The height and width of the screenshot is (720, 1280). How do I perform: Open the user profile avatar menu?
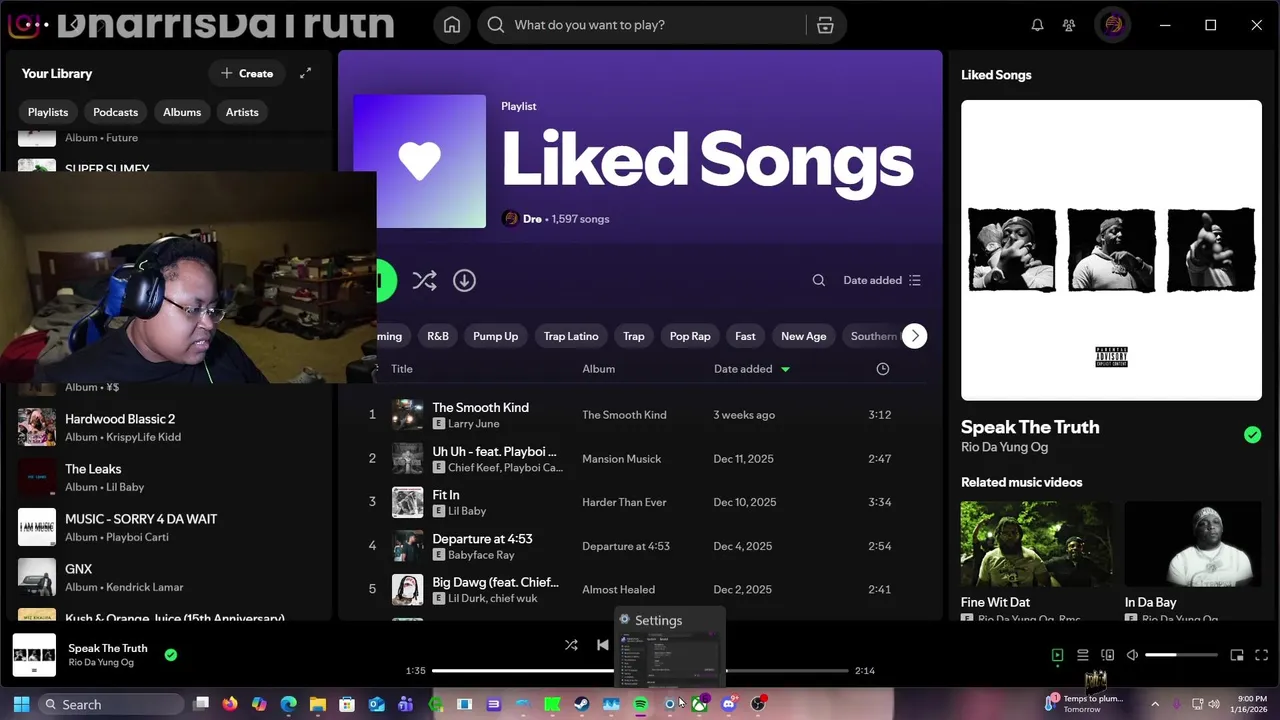tap(1113, 25)
